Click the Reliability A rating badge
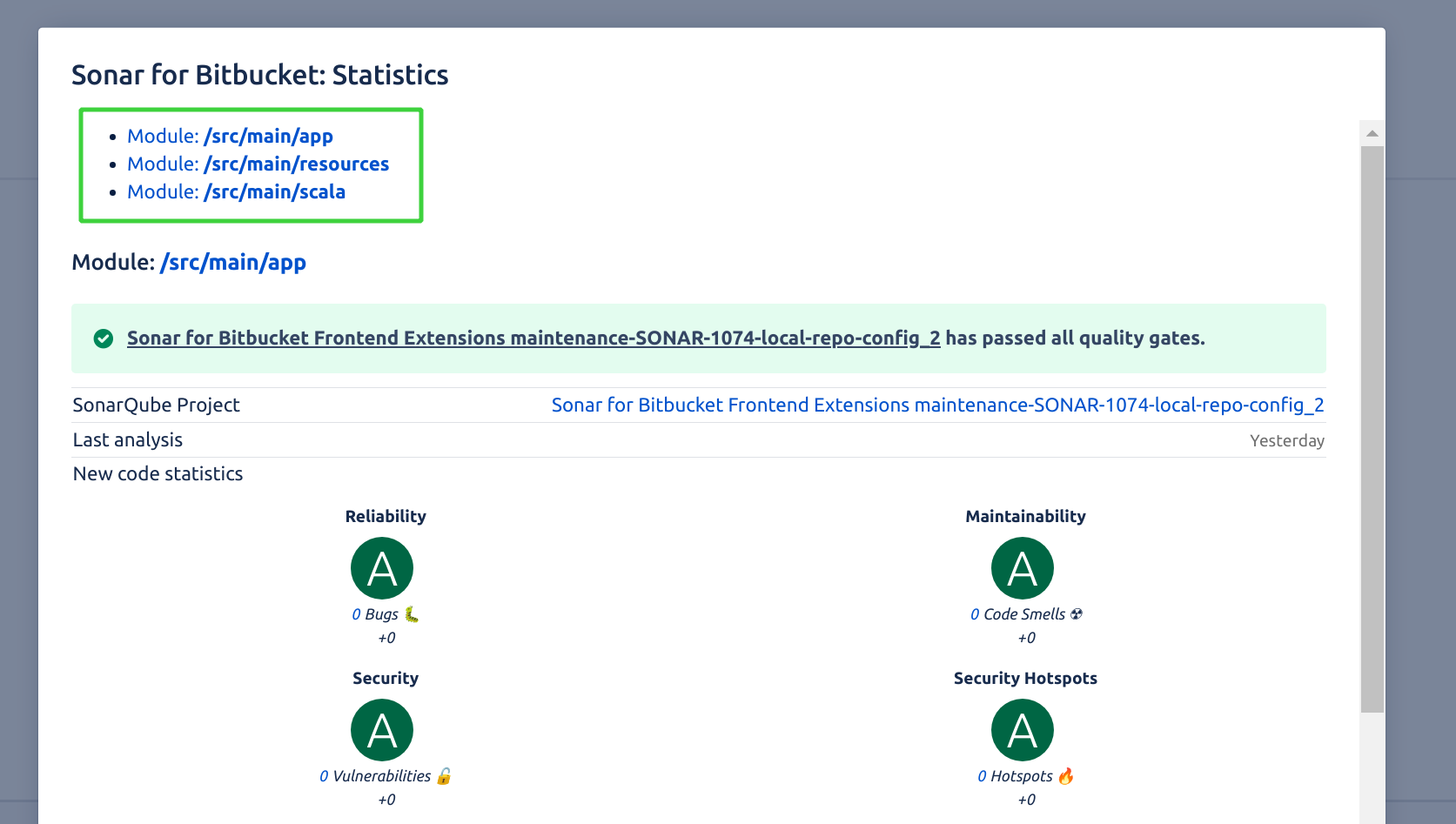The width and height of the screenshot is (1456, 824). 382,568
